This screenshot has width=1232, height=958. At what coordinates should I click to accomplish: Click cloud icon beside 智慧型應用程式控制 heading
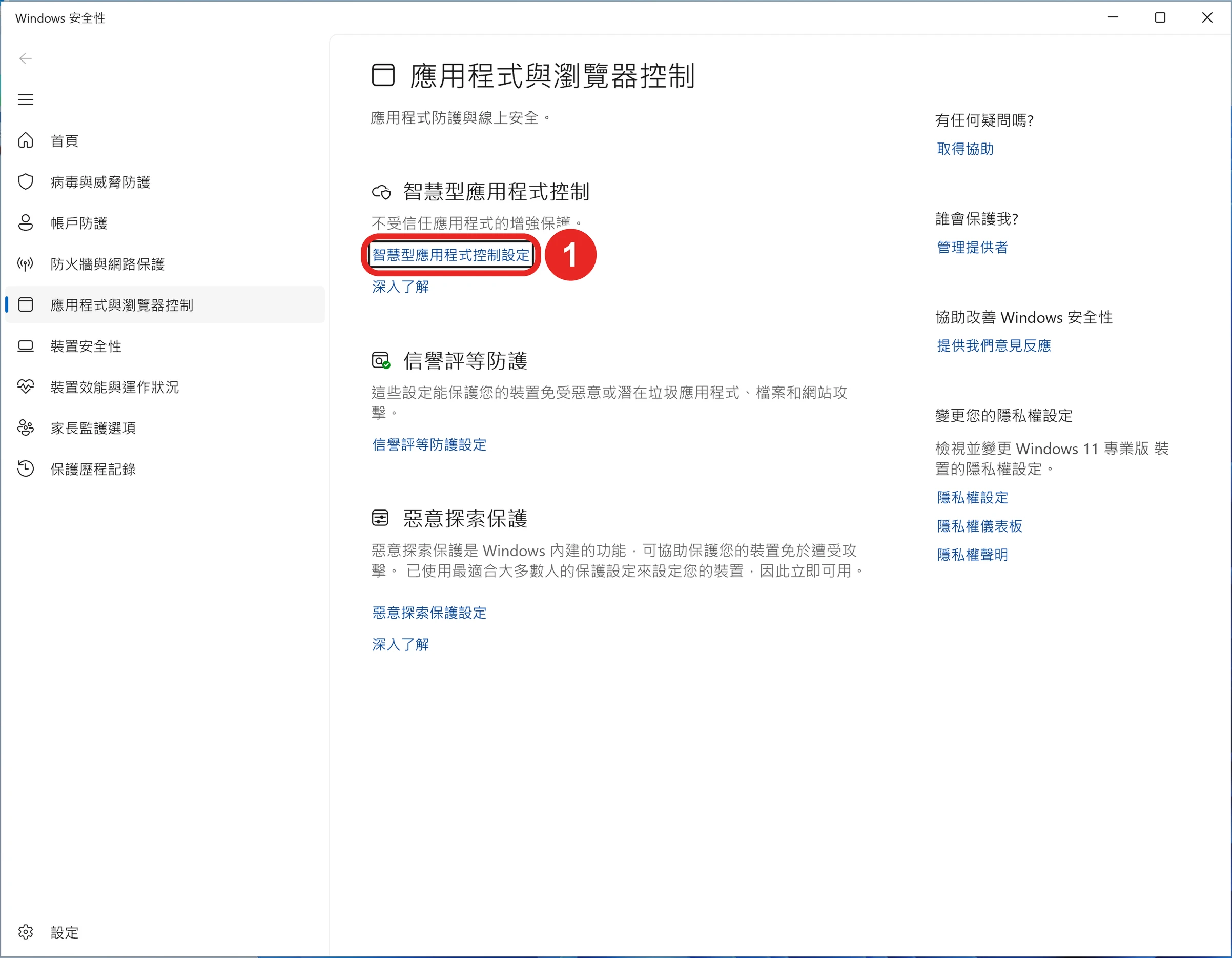tap(381, 192)
